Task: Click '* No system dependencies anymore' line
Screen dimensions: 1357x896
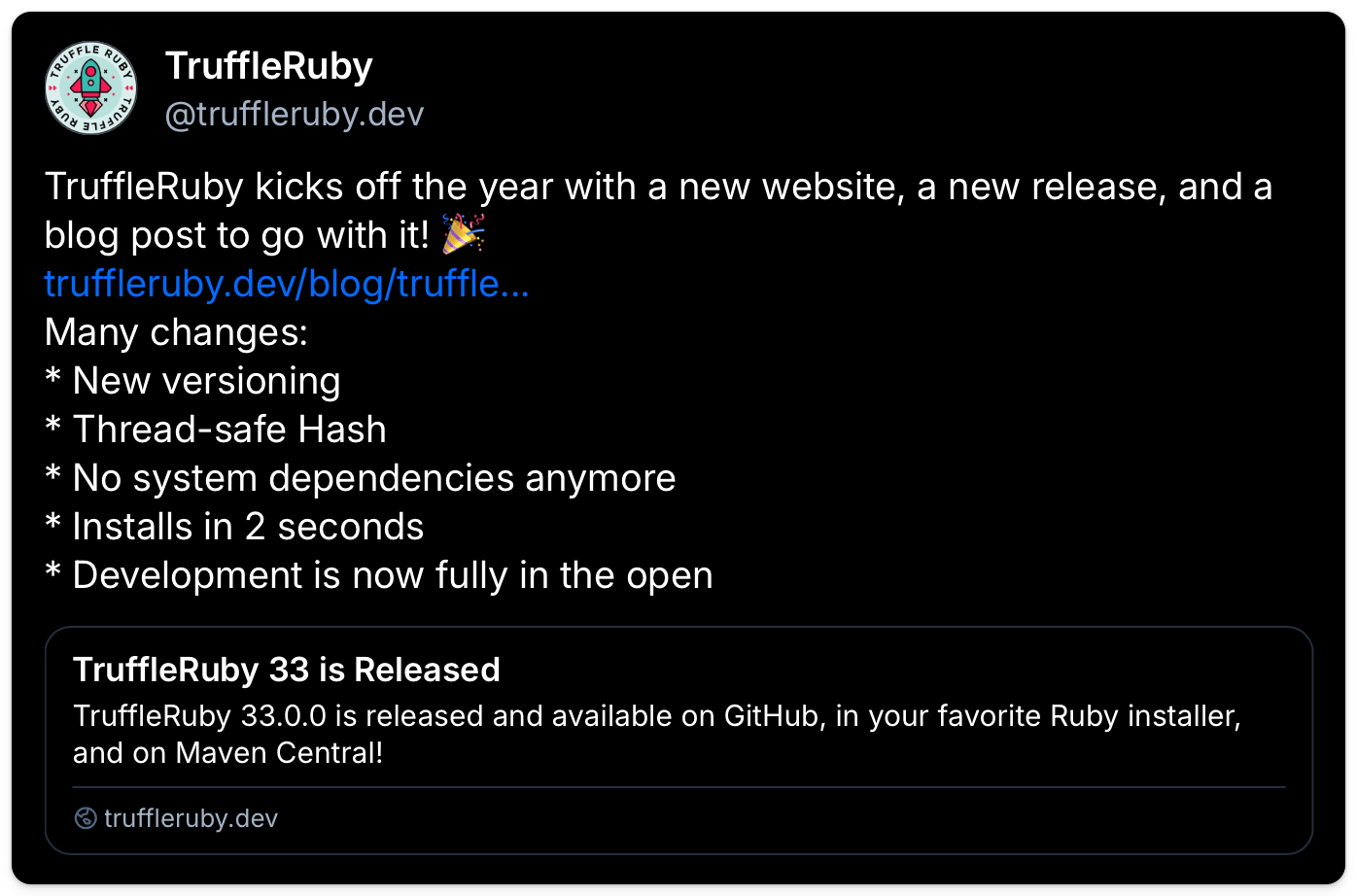Action: pos(361,478)
